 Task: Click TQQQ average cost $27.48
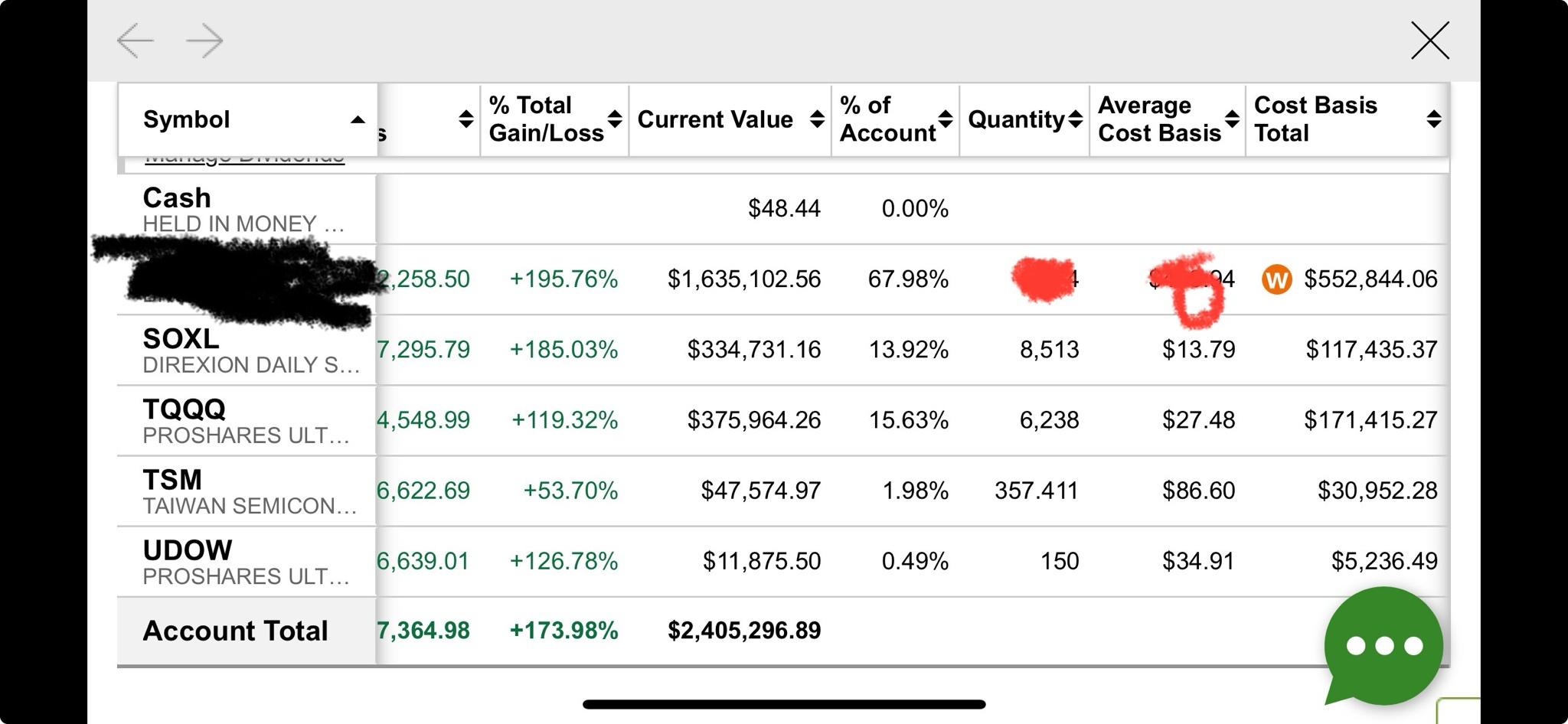[1198, 420]
